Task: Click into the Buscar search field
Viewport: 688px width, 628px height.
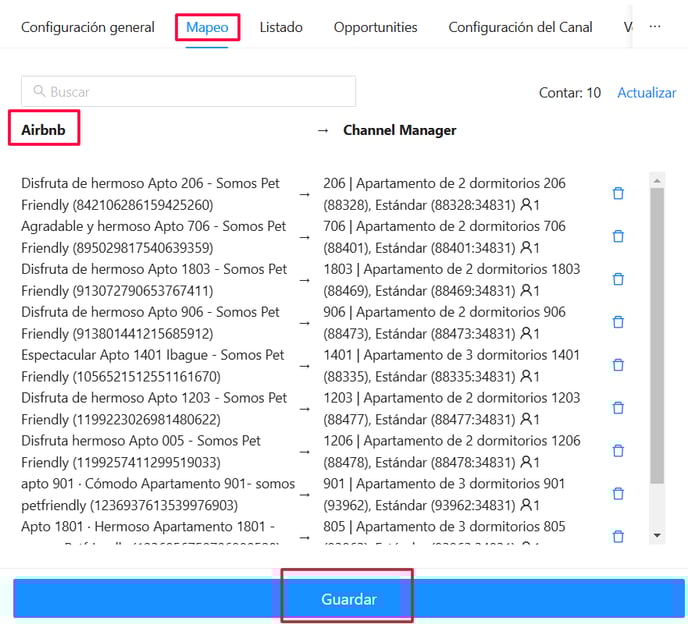Action: pyautogui.click(x=190, y=92)
